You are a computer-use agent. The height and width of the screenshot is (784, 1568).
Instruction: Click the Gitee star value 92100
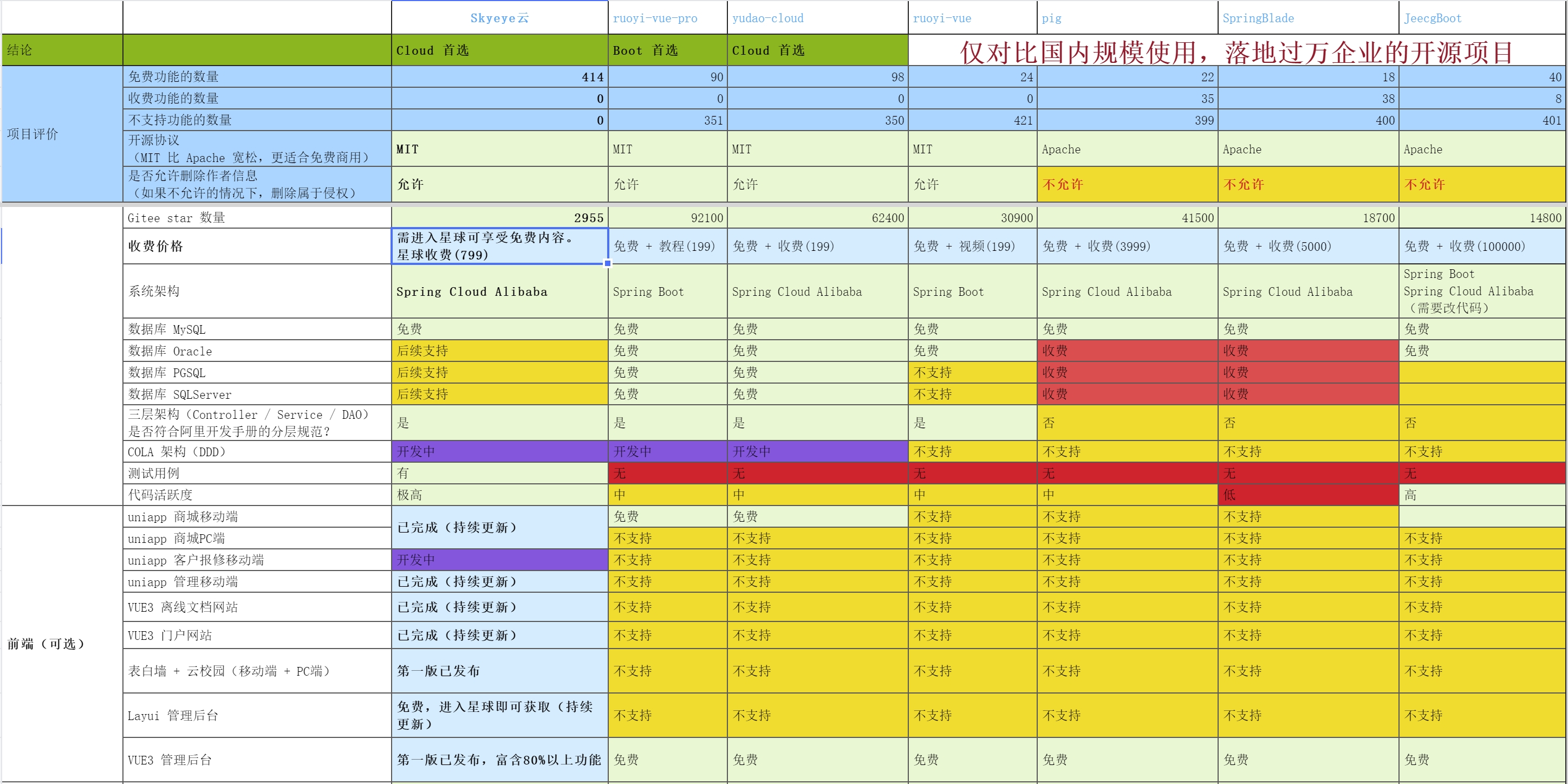668,218
